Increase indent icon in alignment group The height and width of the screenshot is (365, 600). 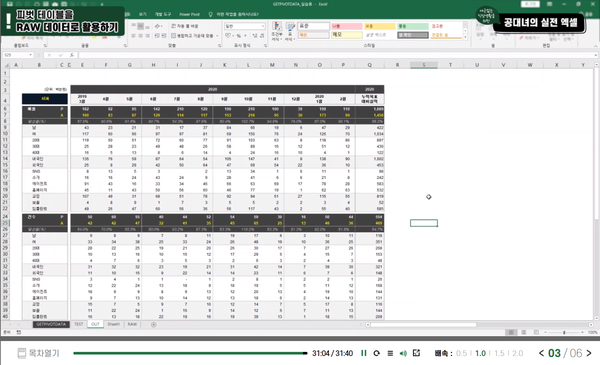[164, 36]
